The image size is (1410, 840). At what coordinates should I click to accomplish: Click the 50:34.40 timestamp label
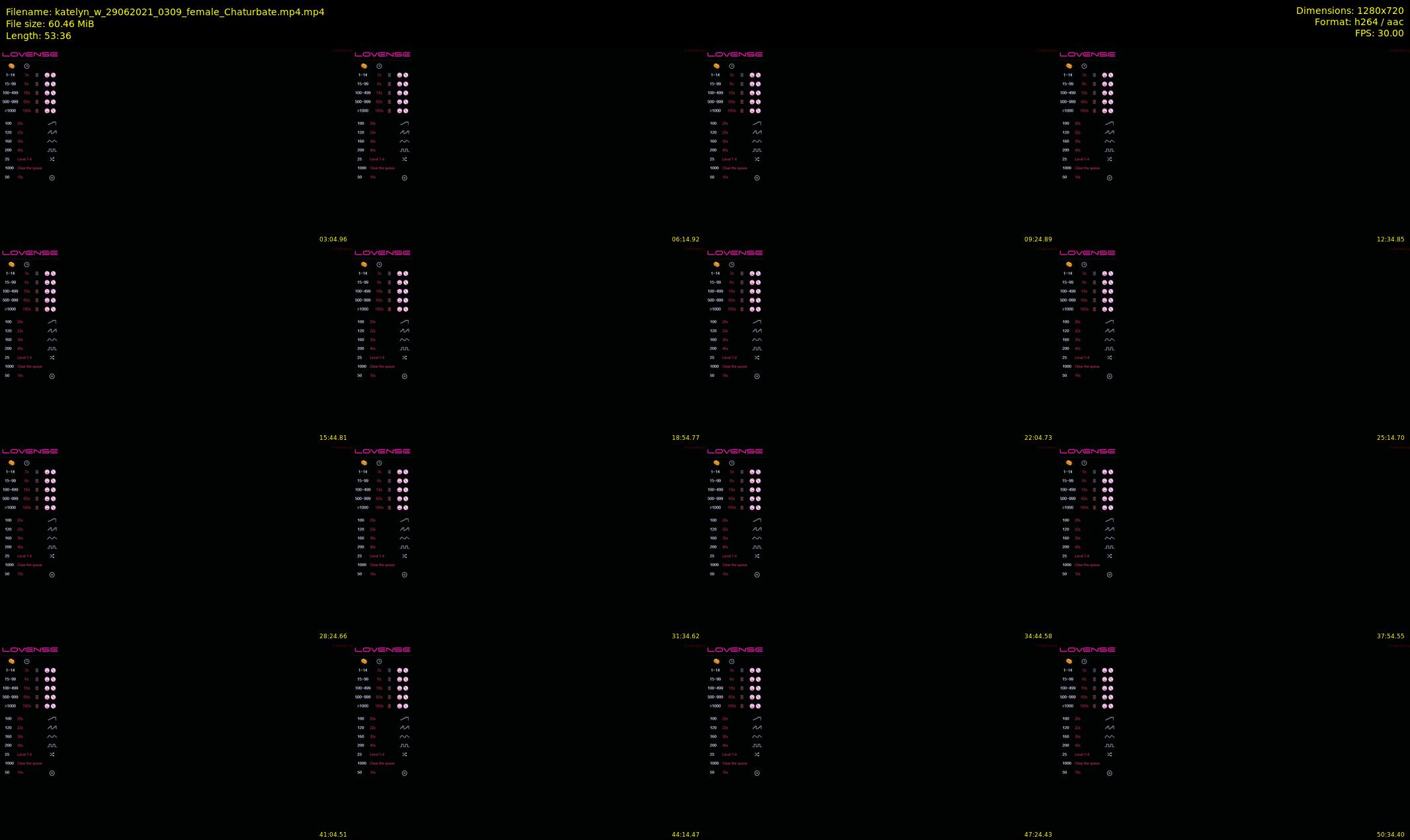(x=1390, y=835)
